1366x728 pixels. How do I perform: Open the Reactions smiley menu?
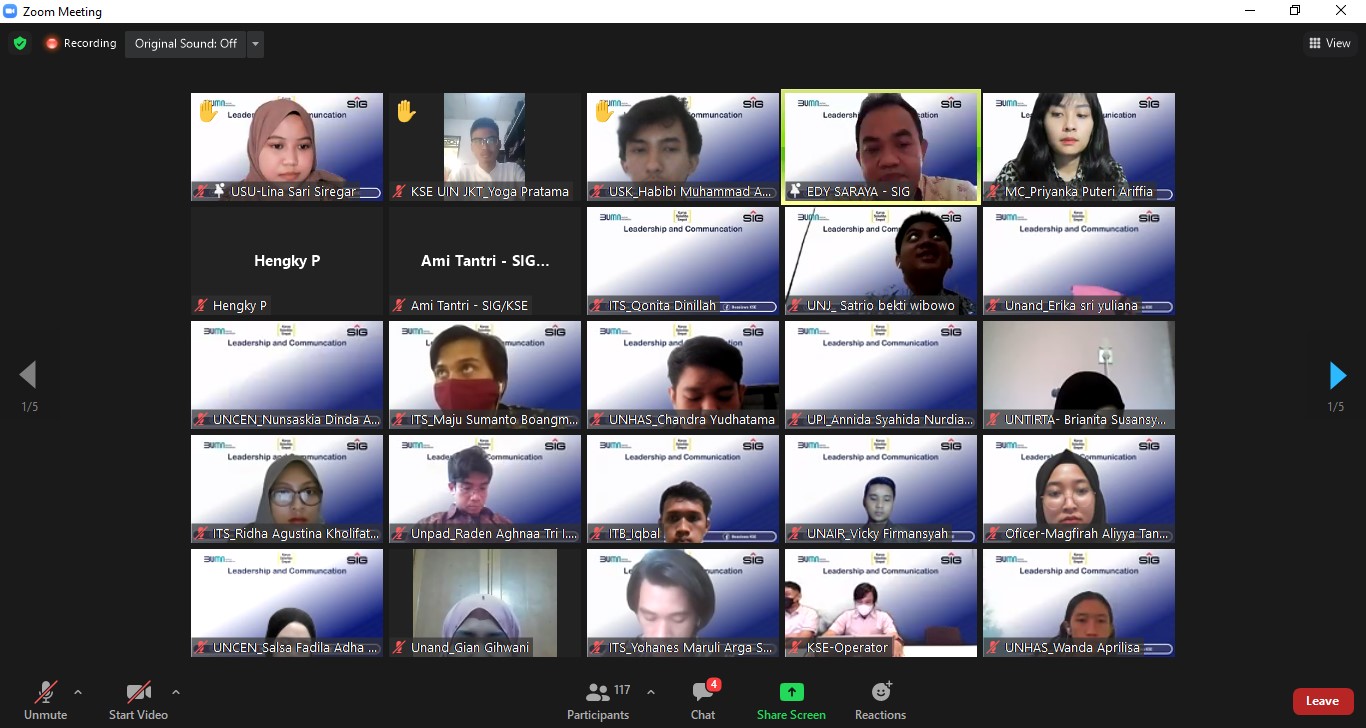[x=880, y=693]
